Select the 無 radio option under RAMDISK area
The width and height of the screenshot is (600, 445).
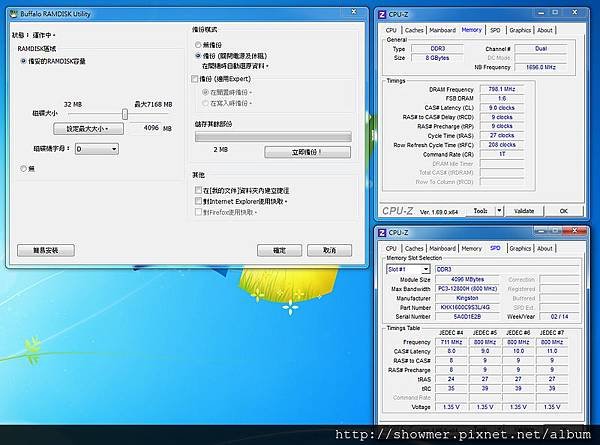pyautogui.click(x=23, y=168)
